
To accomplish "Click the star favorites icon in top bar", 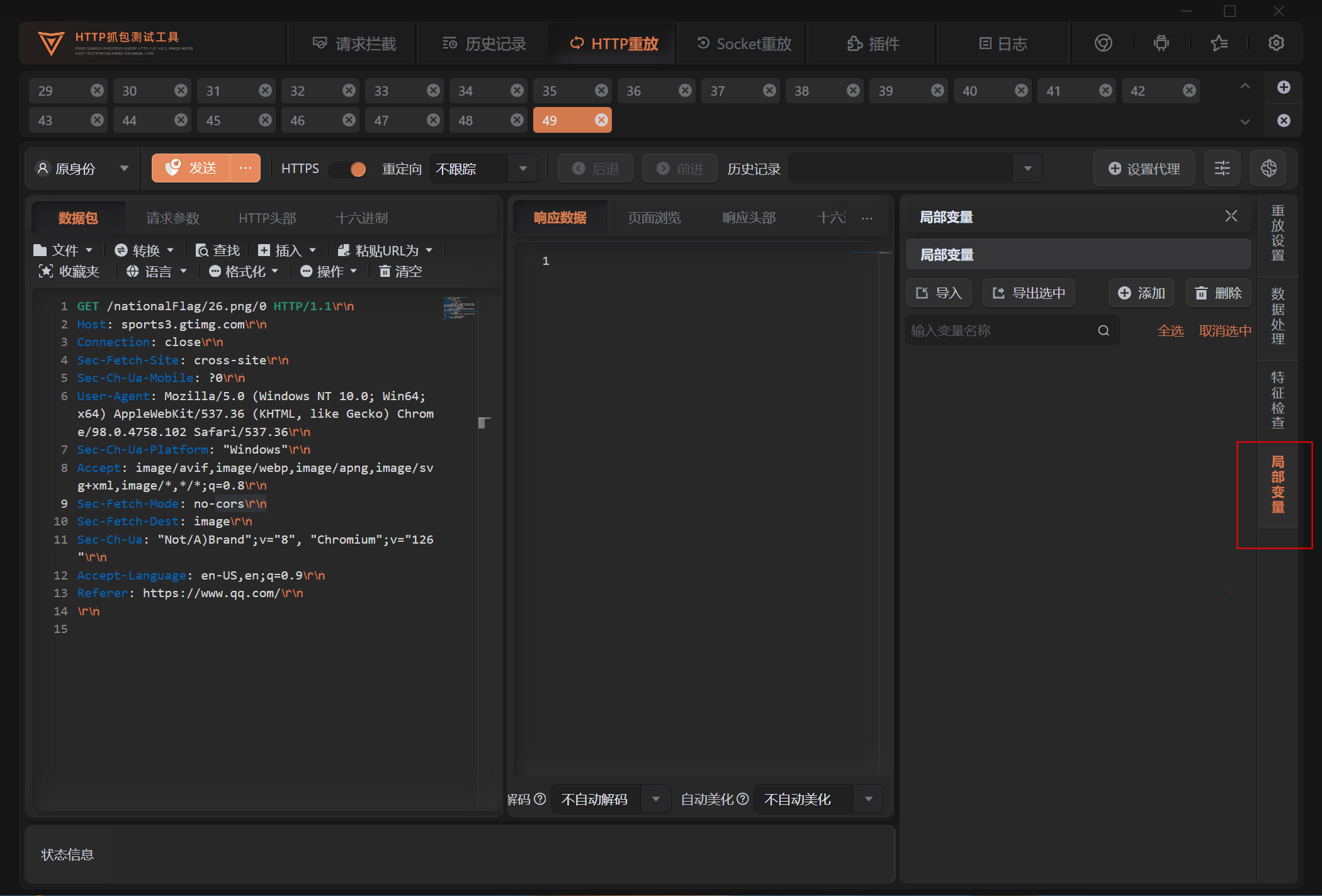I will pos(1219,43).
